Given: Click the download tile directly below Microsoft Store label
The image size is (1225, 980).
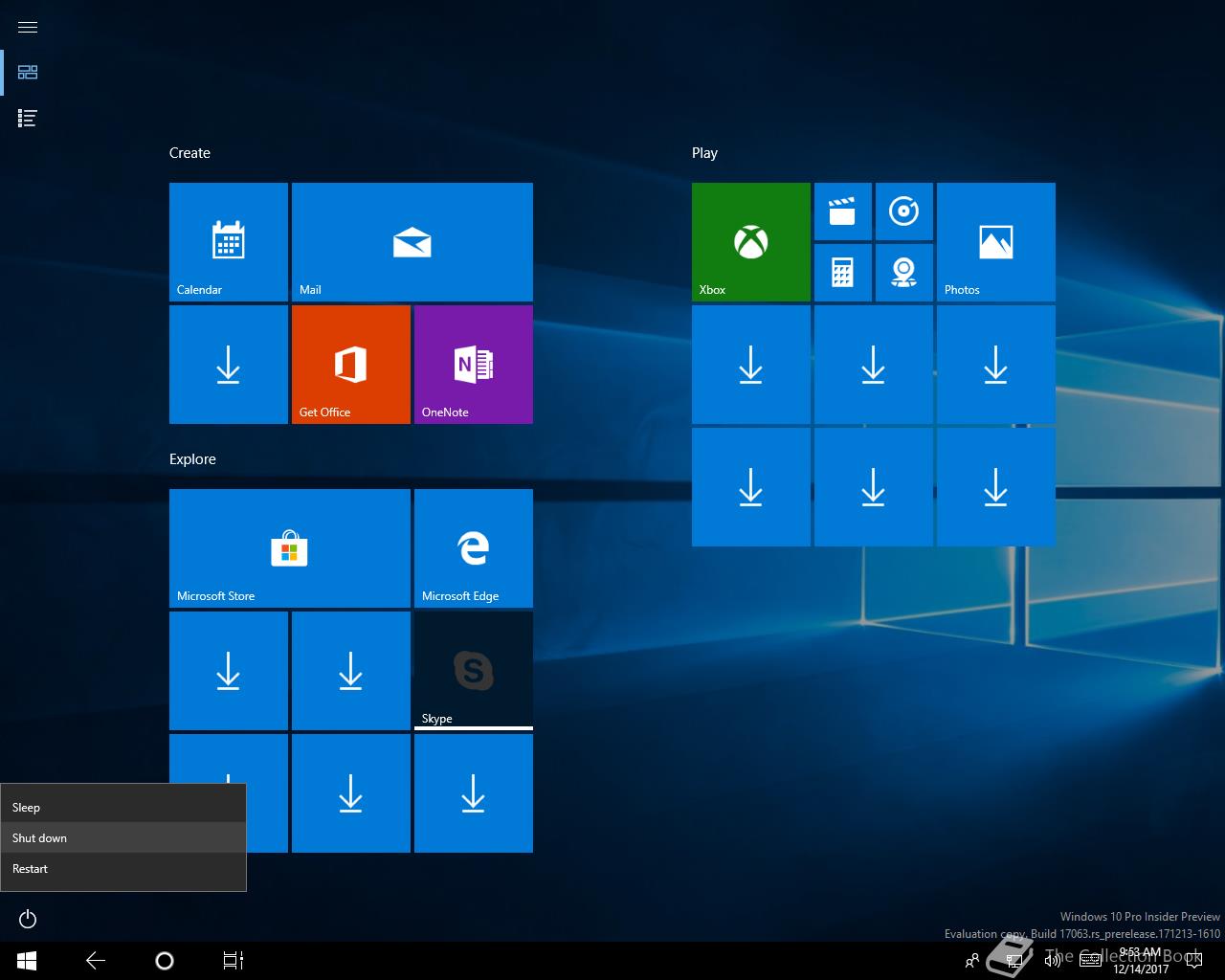Looking at the screenshot, I should click(229, 671).
